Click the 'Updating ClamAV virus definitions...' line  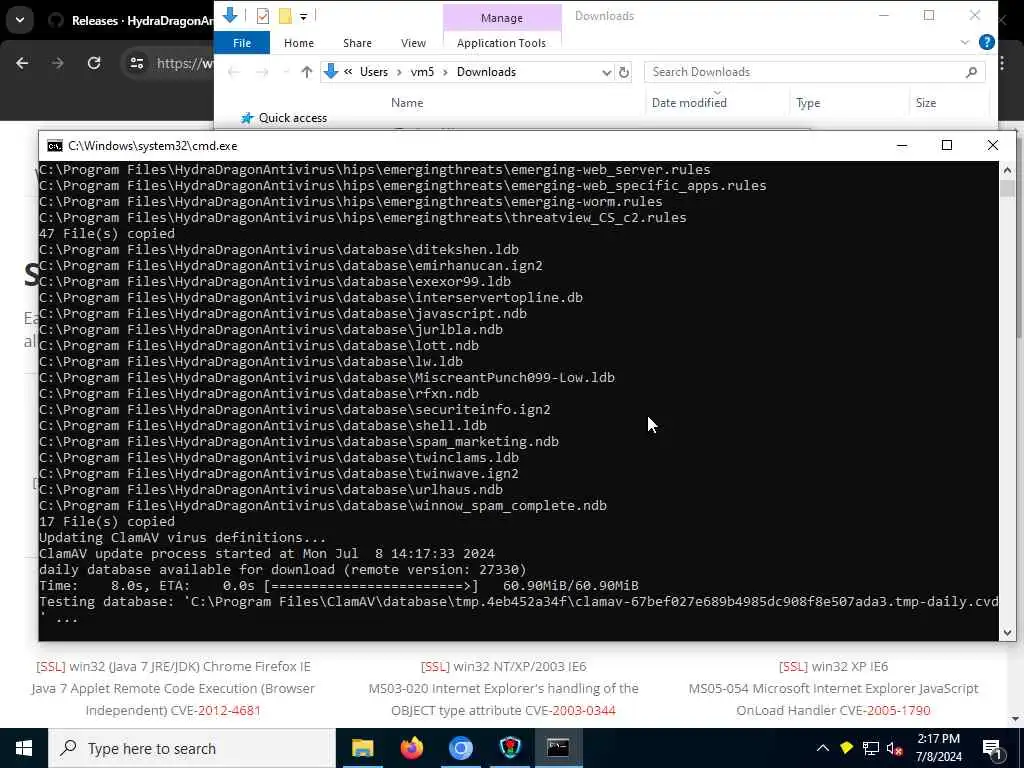pos(182,537)
